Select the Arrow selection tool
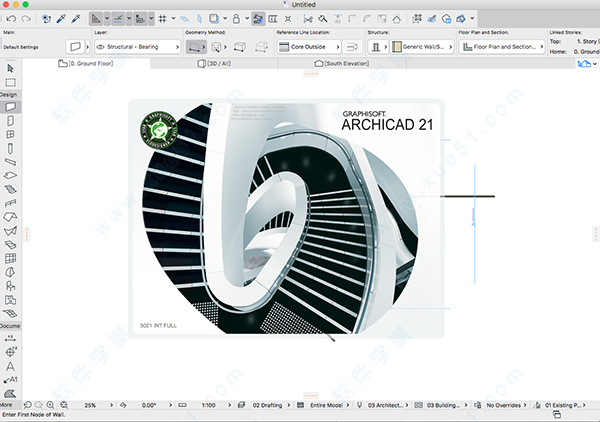600x422 pixels. coord(10,68)
